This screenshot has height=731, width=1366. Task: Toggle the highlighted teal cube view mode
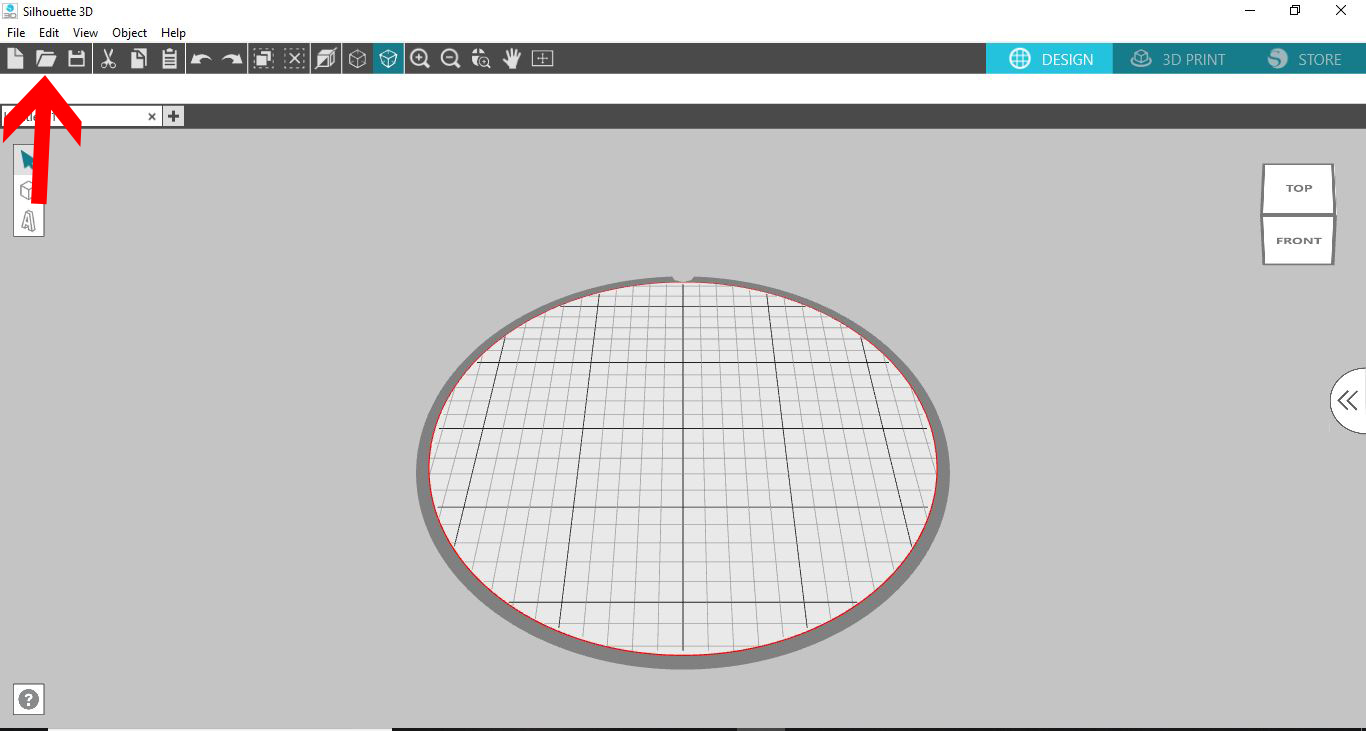[x=388, y=59]
